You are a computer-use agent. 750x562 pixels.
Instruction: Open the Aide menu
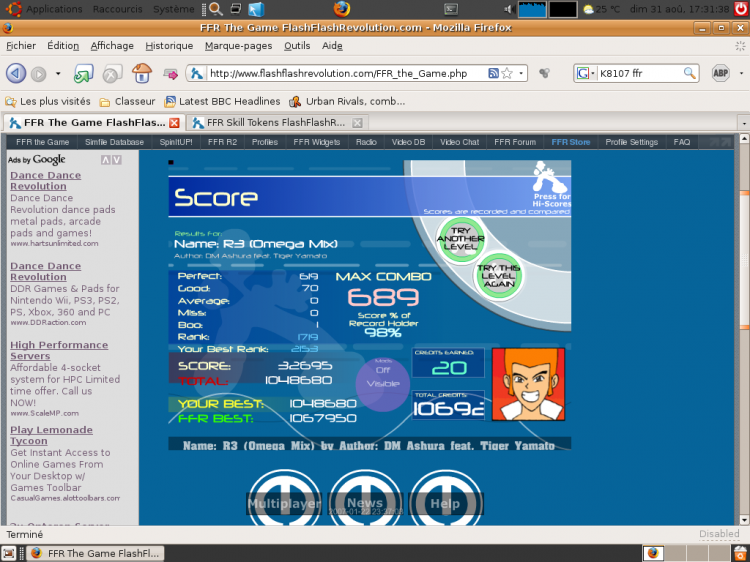point(332,46)
